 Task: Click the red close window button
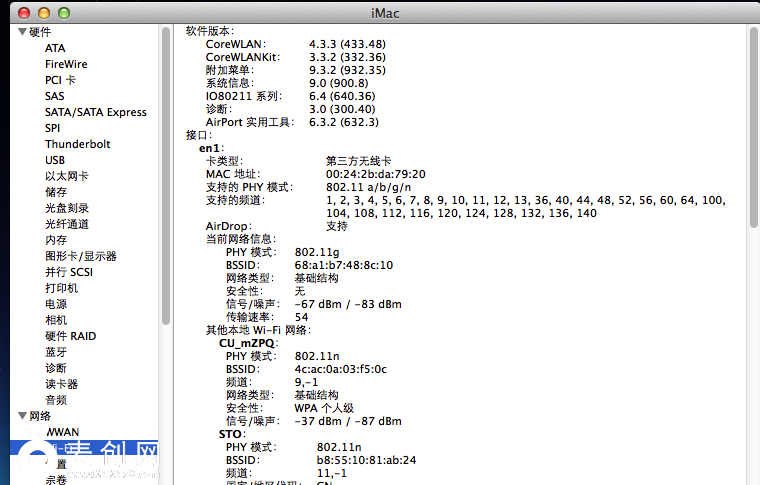pyautogui.click(x=23, y=13)
